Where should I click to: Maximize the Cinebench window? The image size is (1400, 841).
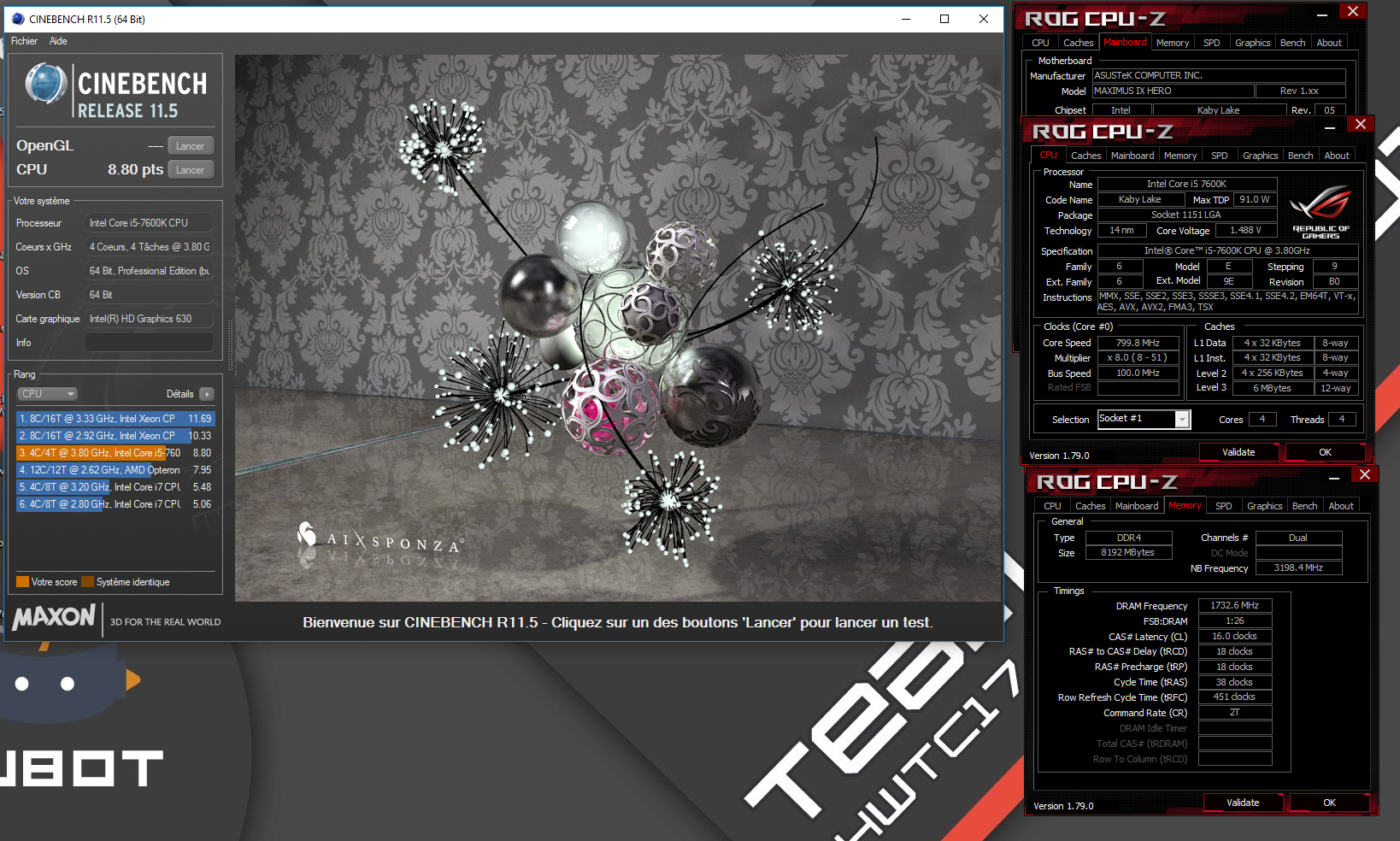click(944, 19)
